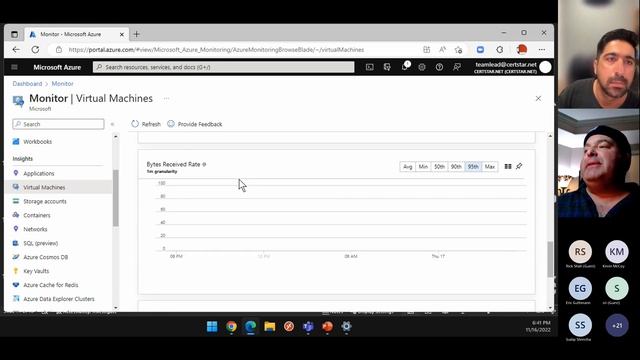Click the Edge profile picture icon

pos(522,50)
